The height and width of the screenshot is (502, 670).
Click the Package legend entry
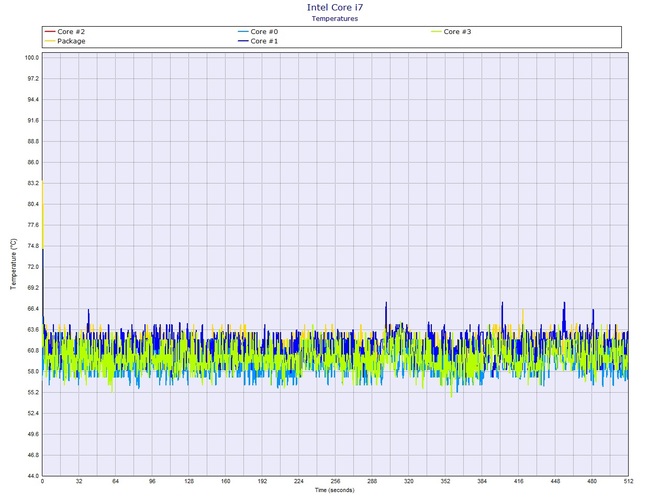[65, 41]
